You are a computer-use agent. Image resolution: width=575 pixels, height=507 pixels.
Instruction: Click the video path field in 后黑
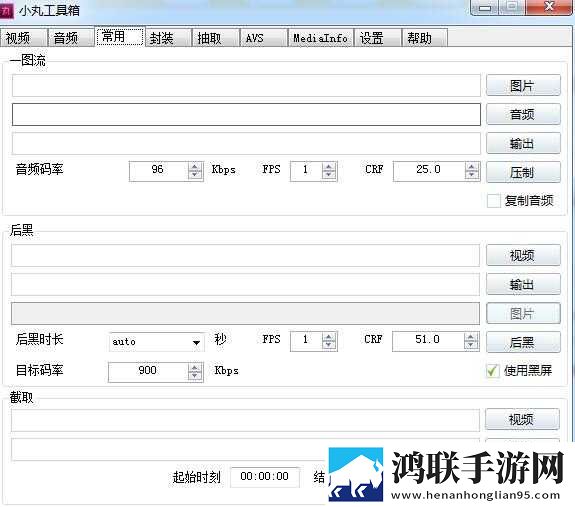[x=245, y=255]
